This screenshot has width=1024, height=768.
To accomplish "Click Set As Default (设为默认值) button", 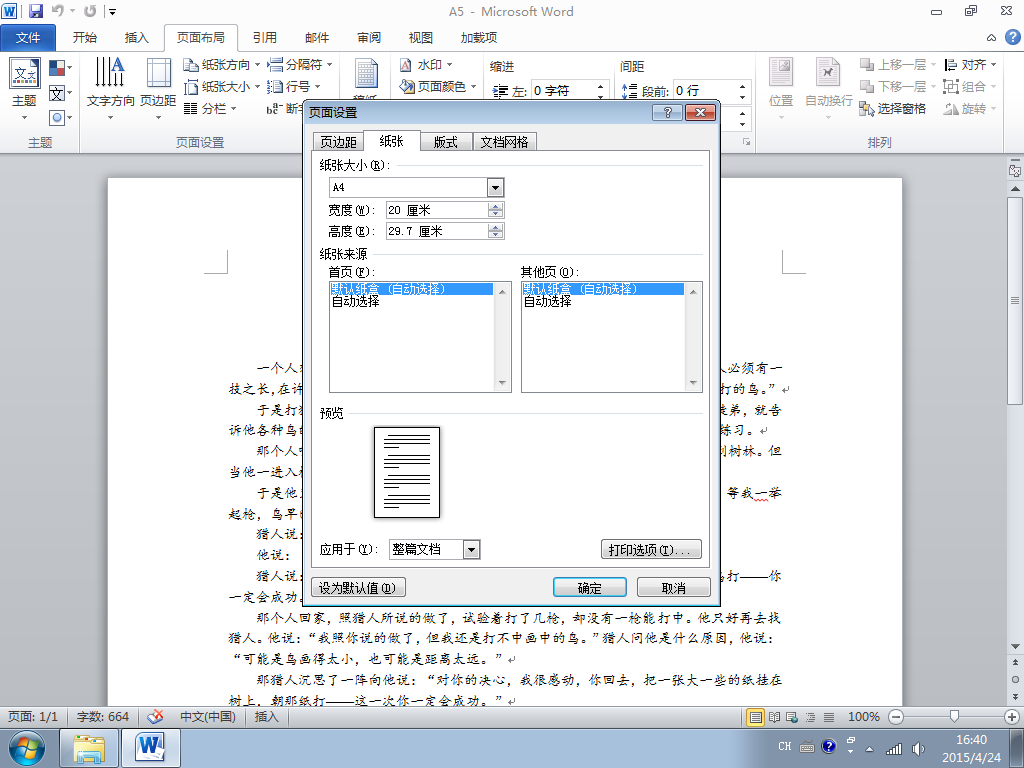I will (x=358, y=588).
